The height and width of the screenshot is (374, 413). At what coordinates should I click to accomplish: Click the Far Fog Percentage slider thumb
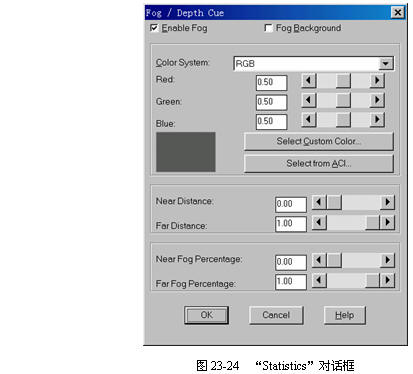[x=373, y=280]
